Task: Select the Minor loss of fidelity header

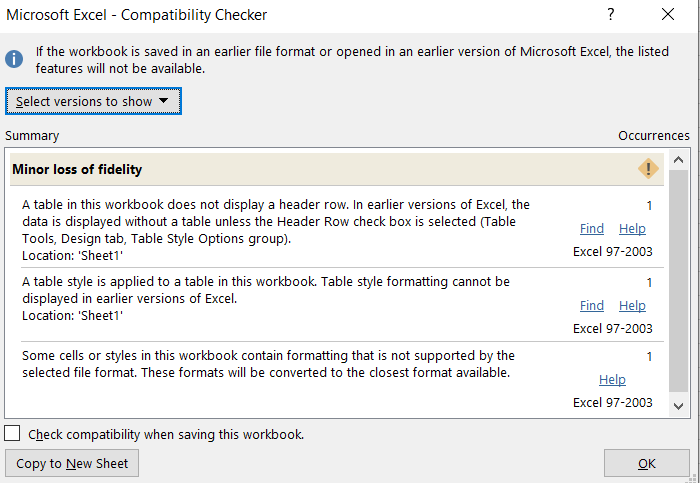Action: (x=337, y=169)
